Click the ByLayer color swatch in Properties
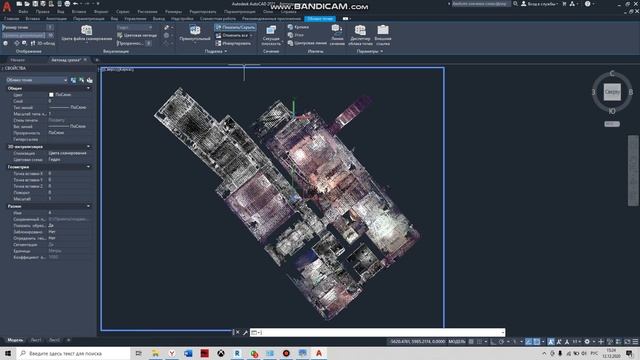Screen dimensions: 640x360 (x=51, y=95)
